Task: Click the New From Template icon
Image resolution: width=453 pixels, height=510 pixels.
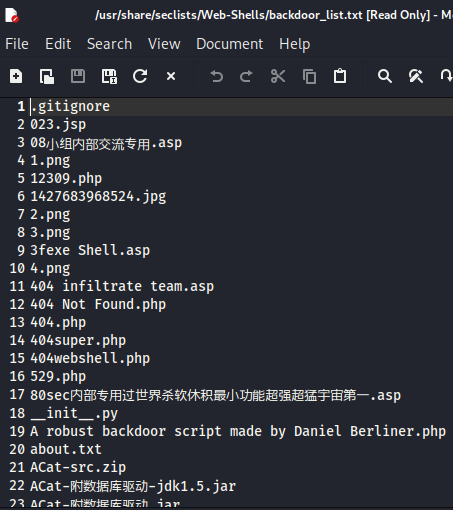Action: (47, 76)
